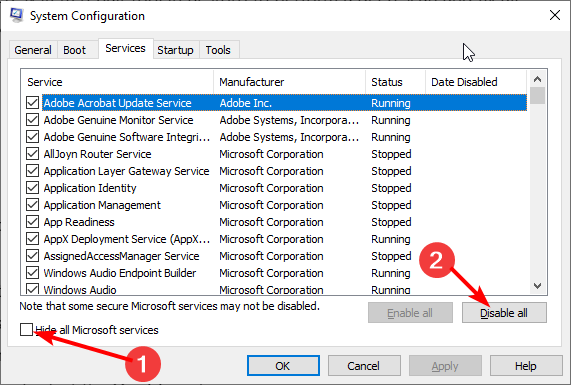The image size is (571, 385).
Task: Open the Tools tab
Action: coord(218,50)
